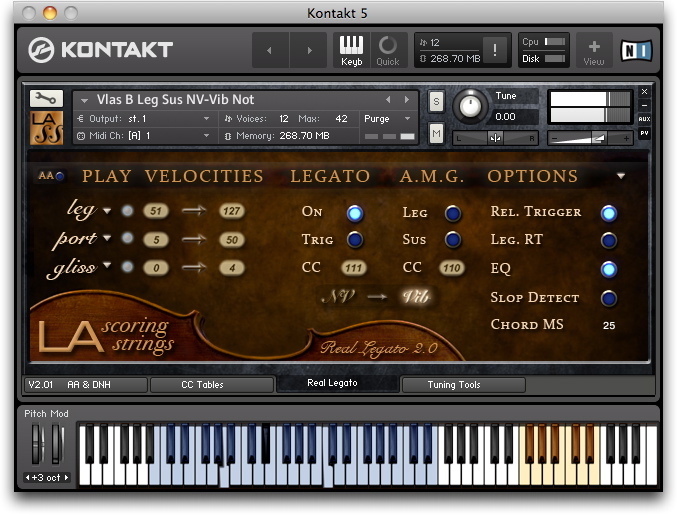Minimize the instrument header view
Screen dimensions: 677x515
coord(644,105)
